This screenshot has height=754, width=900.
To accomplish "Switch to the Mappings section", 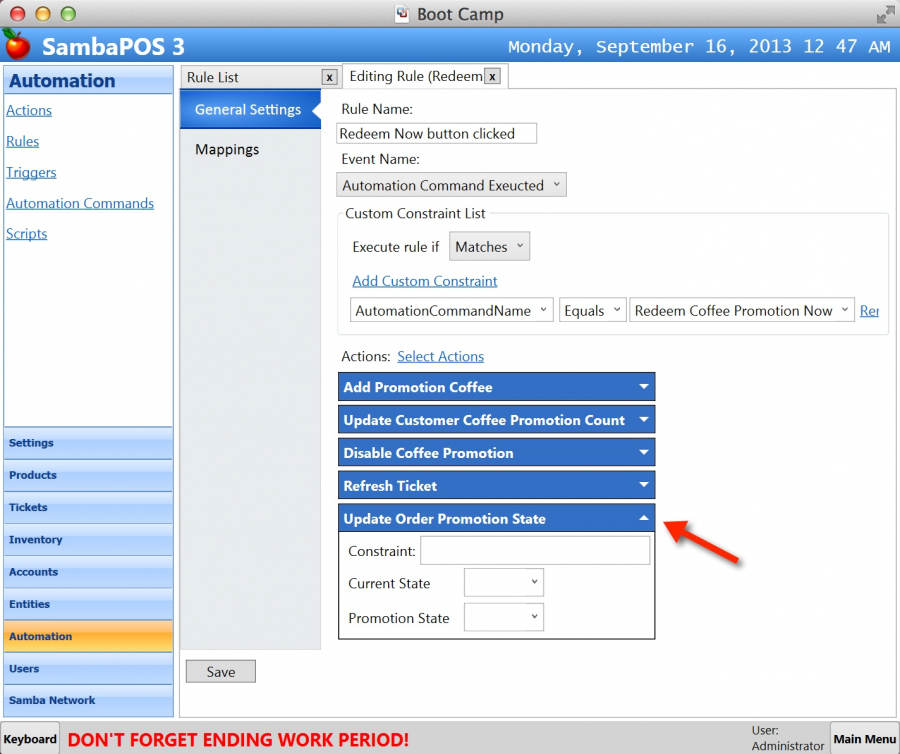I will [x=227, y=149].
